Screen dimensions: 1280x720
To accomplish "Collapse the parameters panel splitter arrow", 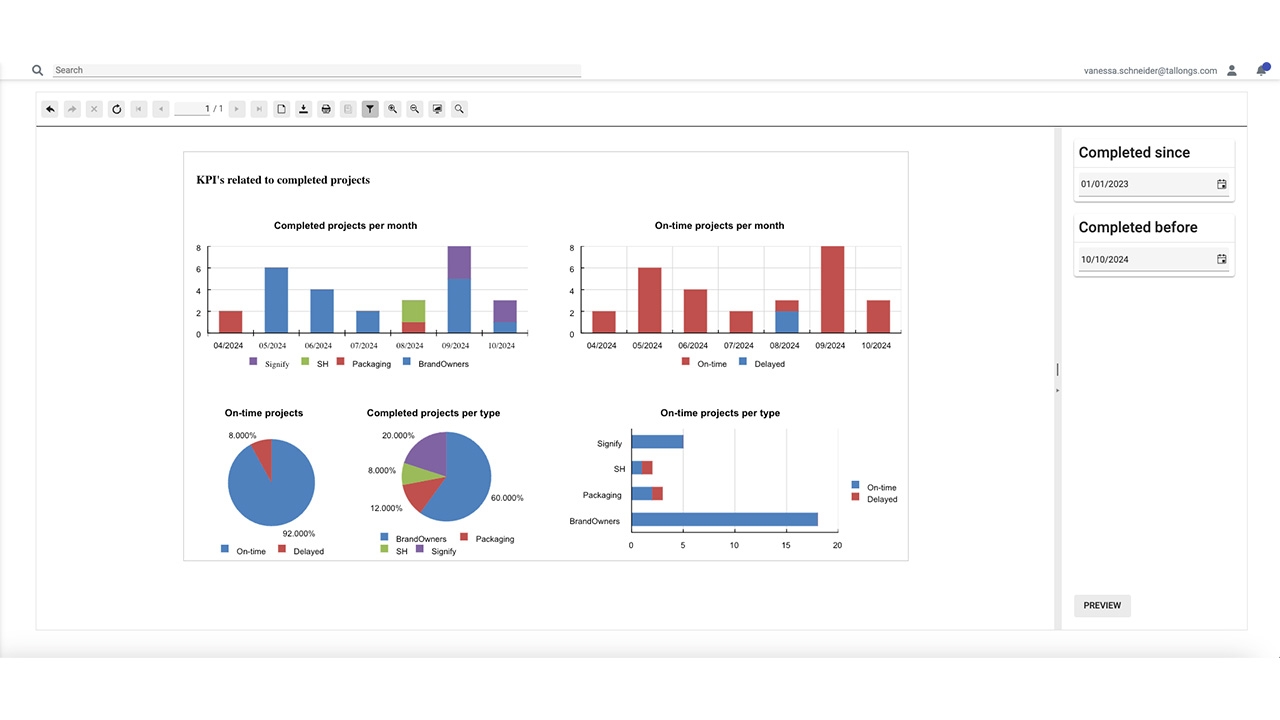I will (1057, 389).
